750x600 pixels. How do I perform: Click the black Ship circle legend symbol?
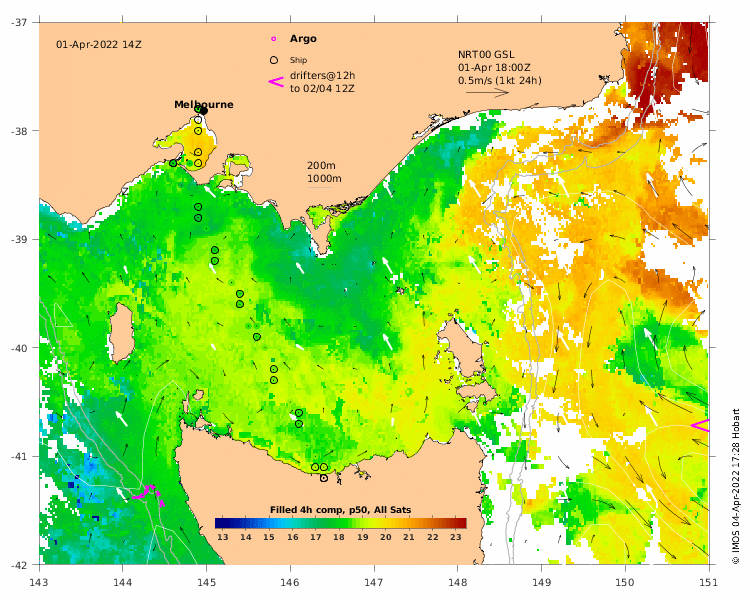tap(274, 60)
